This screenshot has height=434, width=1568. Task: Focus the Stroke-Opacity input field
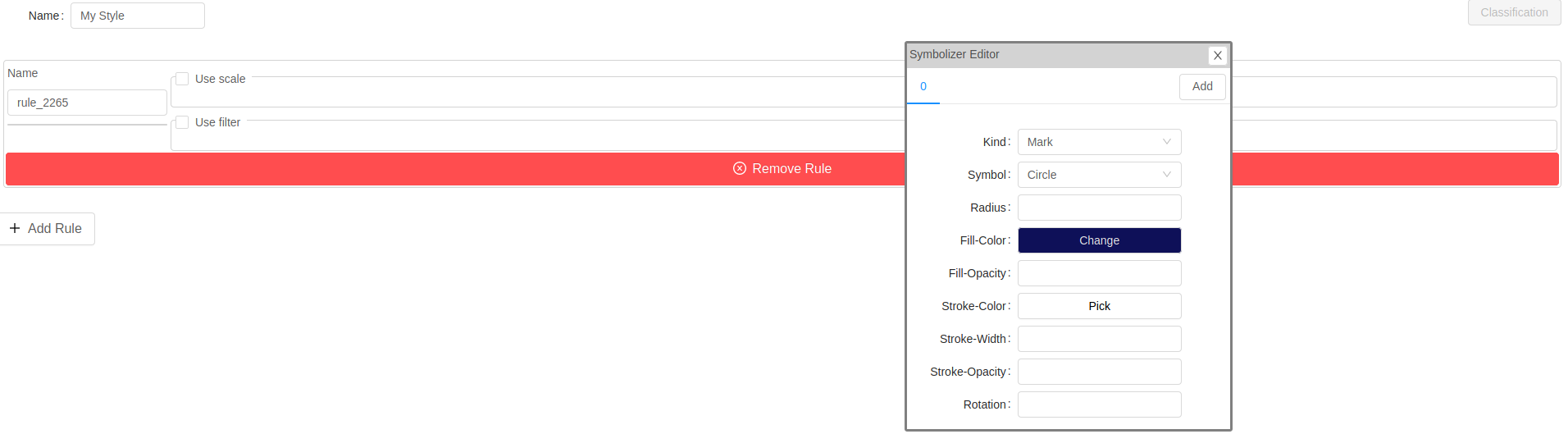[1099, 372]
